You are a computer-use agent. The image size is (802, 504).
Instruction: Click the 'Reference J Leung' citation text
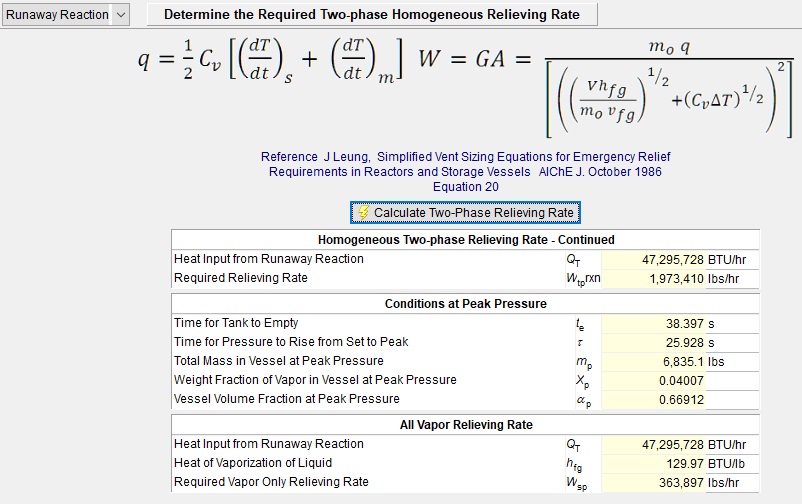pyautogui.click(x=465, y=157)
